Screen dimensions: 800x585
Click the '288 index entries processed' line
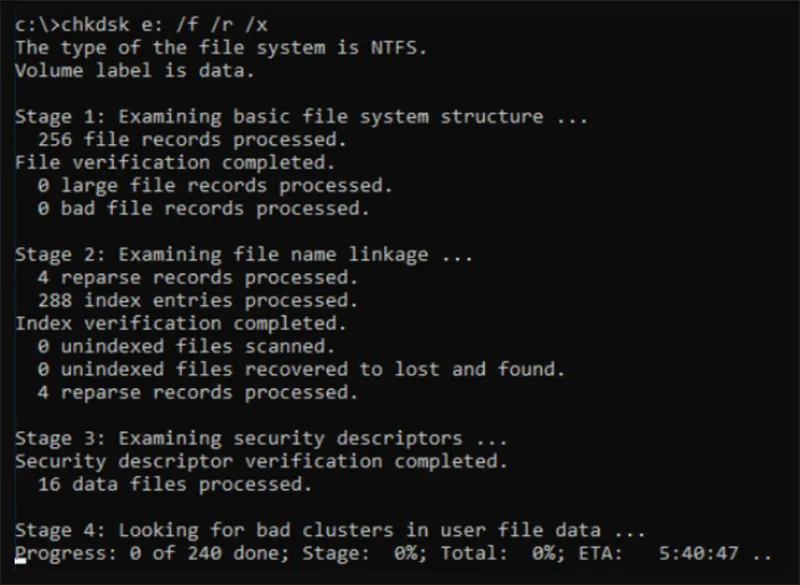(x=198, y=300)
